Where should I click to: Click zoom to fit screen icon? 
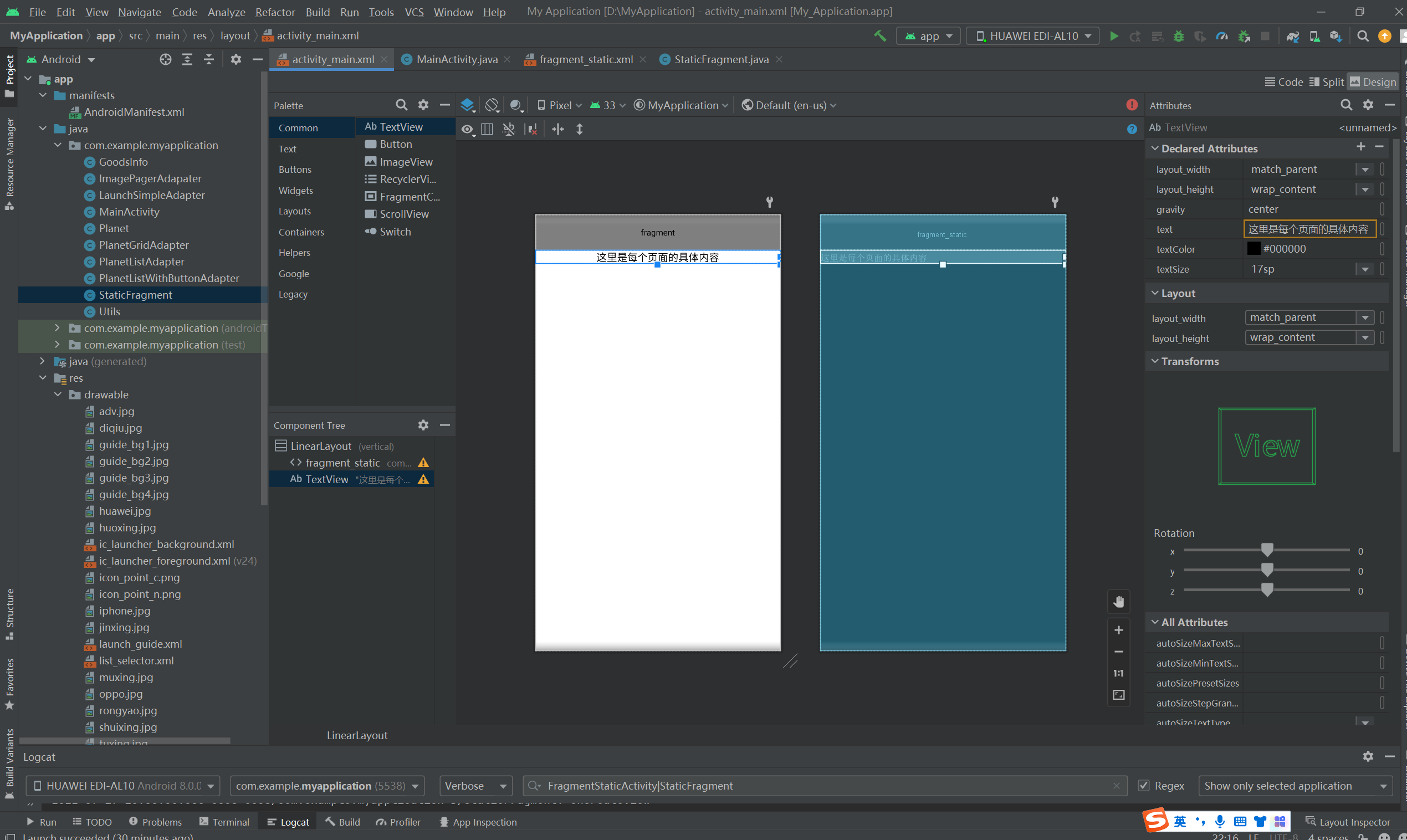pyautogui.click(x=1118, y=694)
